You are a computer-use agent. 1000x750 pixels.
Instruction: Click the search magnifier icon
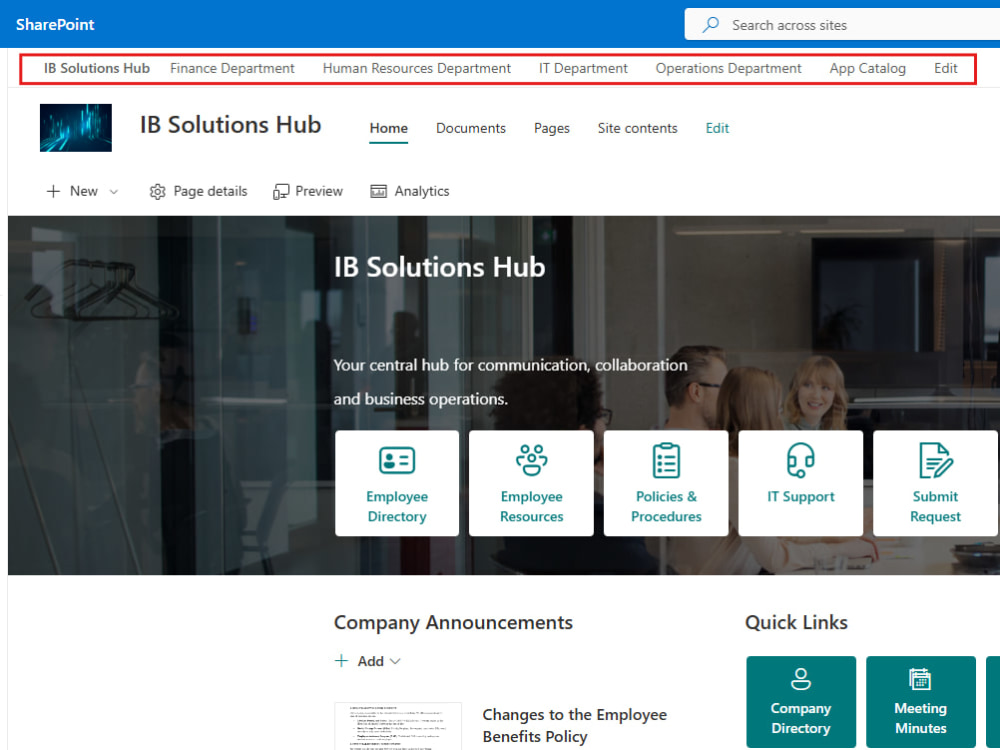coord(710,25)
